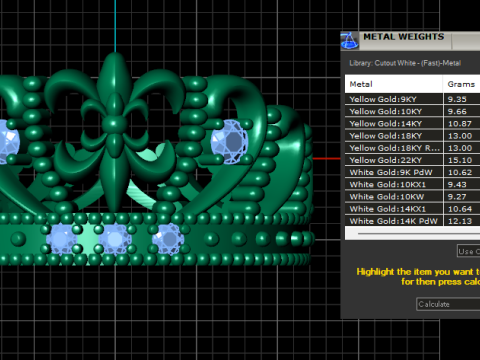This screenshot has height=360, width=480.
Task: Select the White Gold:10KW row
Action: coord(412,197)
